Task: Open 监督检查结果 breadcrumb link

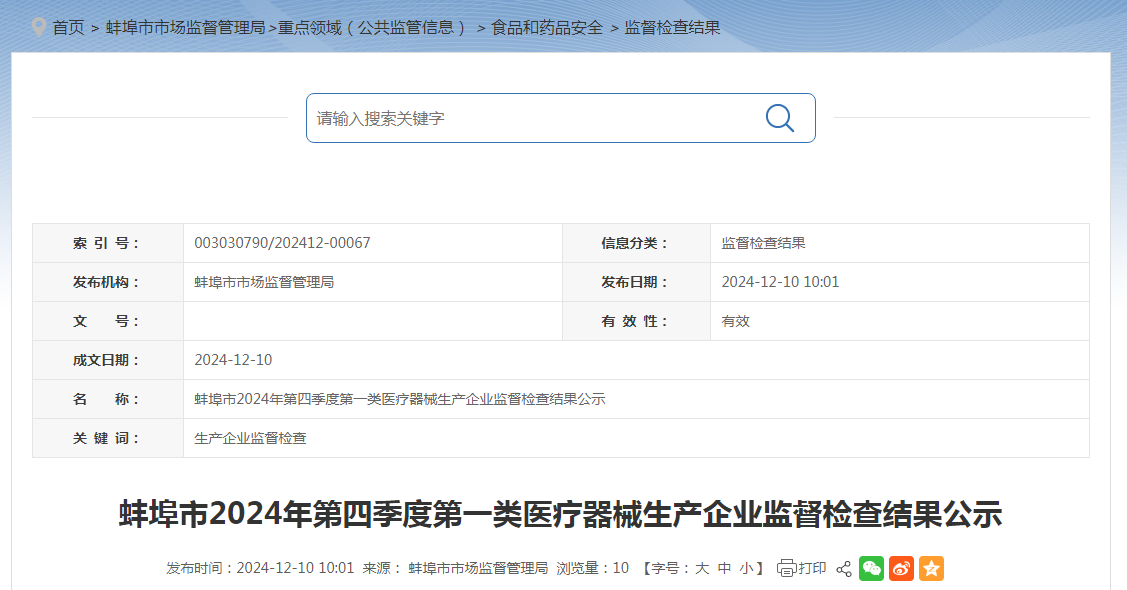Action: tap(672, 28)
